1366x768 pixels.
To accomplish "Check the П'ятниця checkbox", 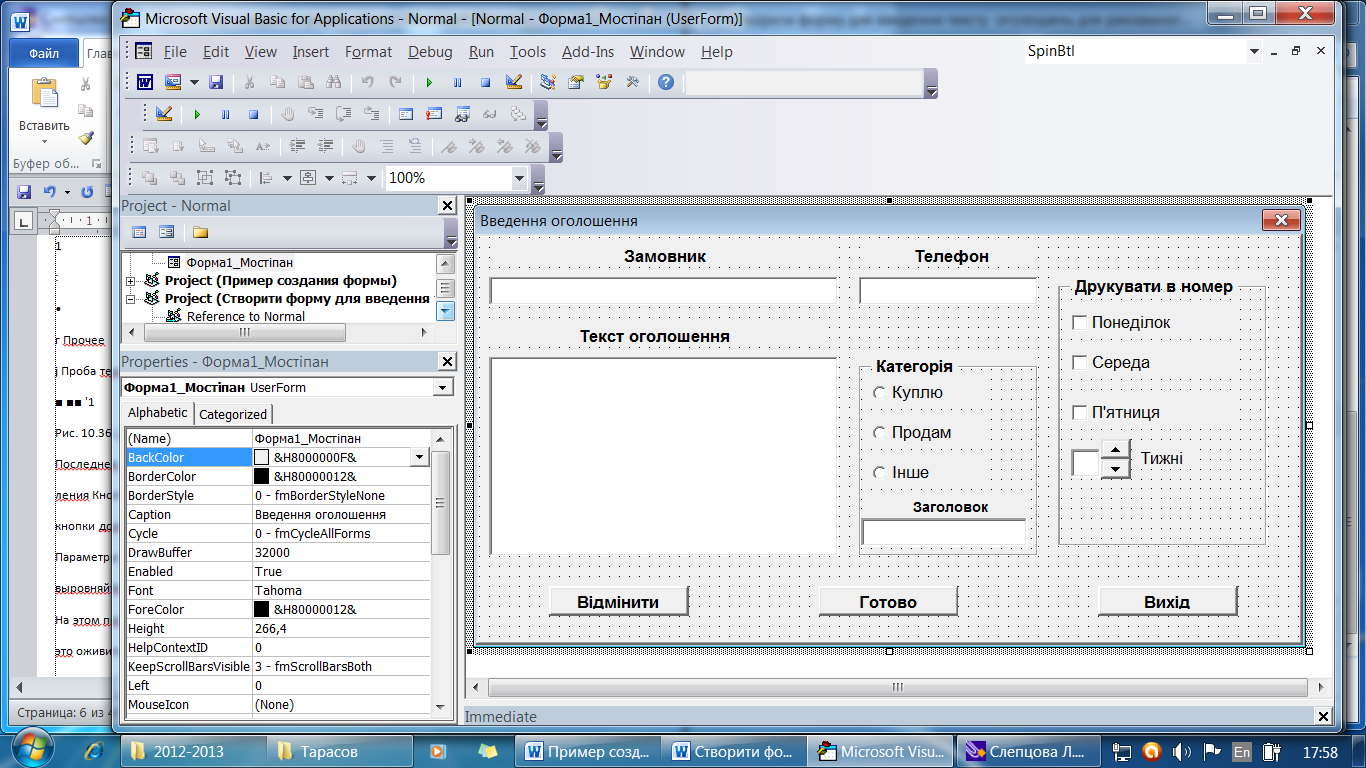I will pos(1079,412).
